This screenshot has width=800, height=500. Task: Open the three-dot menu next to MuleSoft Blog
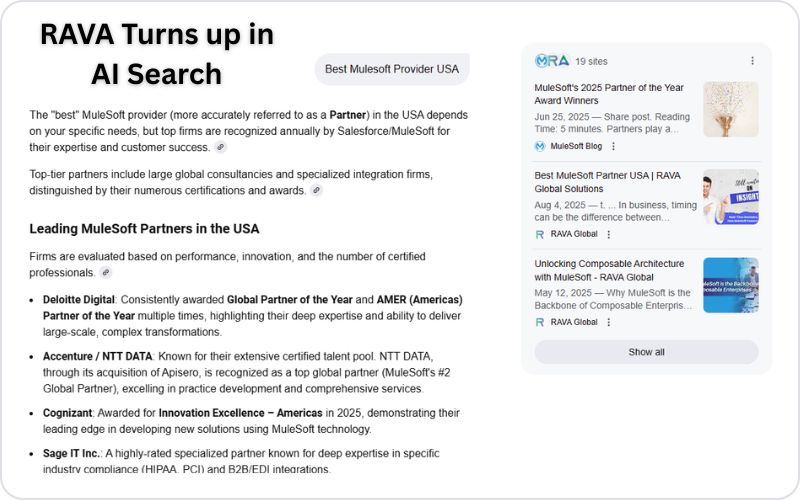coord(613,146)
